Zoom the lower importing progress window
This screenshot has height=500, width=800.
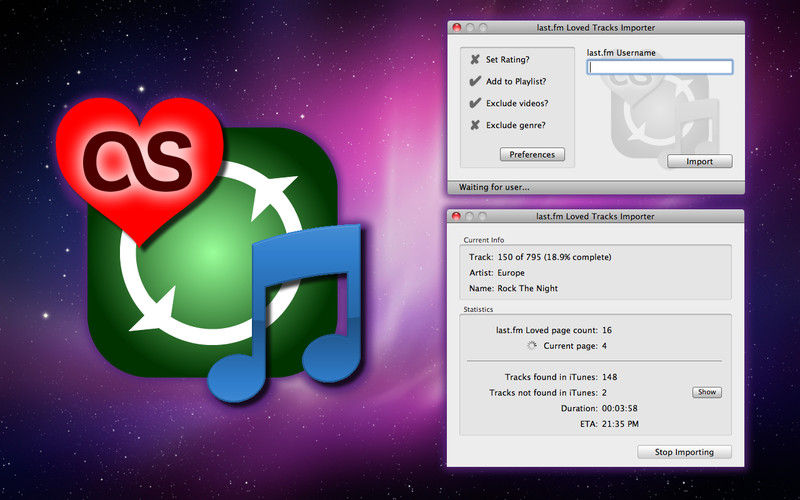pos(483,216)
